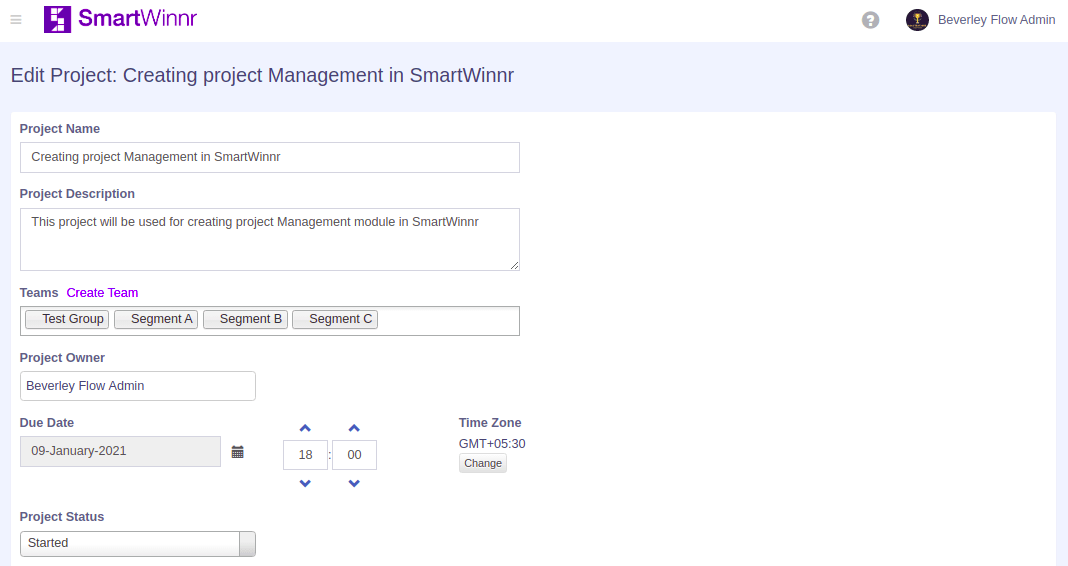Decrease the minutes with down arrow

click(354, 484)
